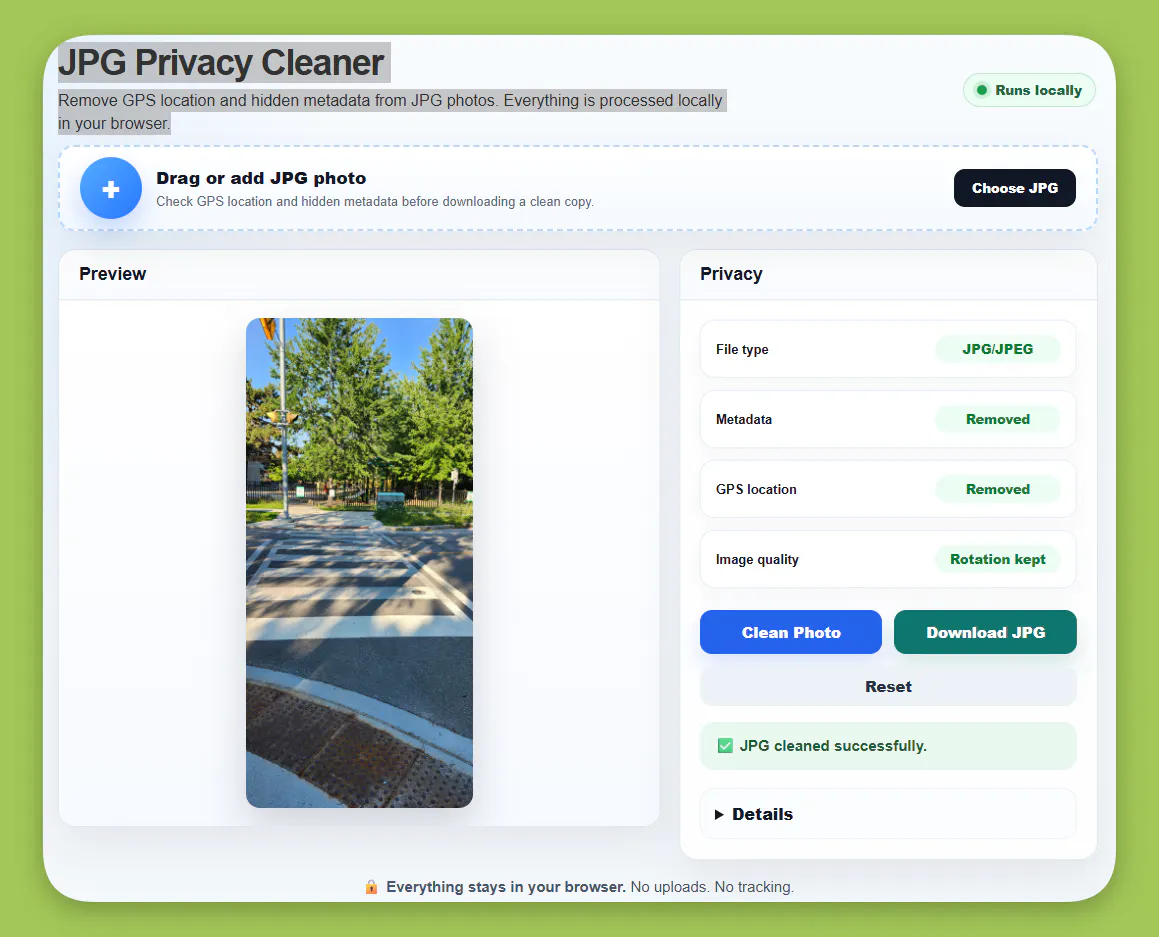Click the GPS location row label
Viewport: 1159px width, 937px height.
[755, 489]
